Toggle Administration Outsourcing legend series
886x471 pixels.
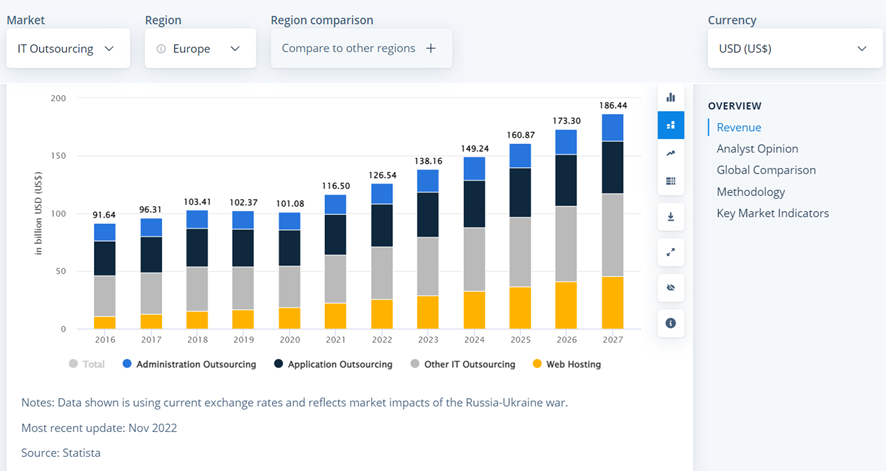(188, 365)
